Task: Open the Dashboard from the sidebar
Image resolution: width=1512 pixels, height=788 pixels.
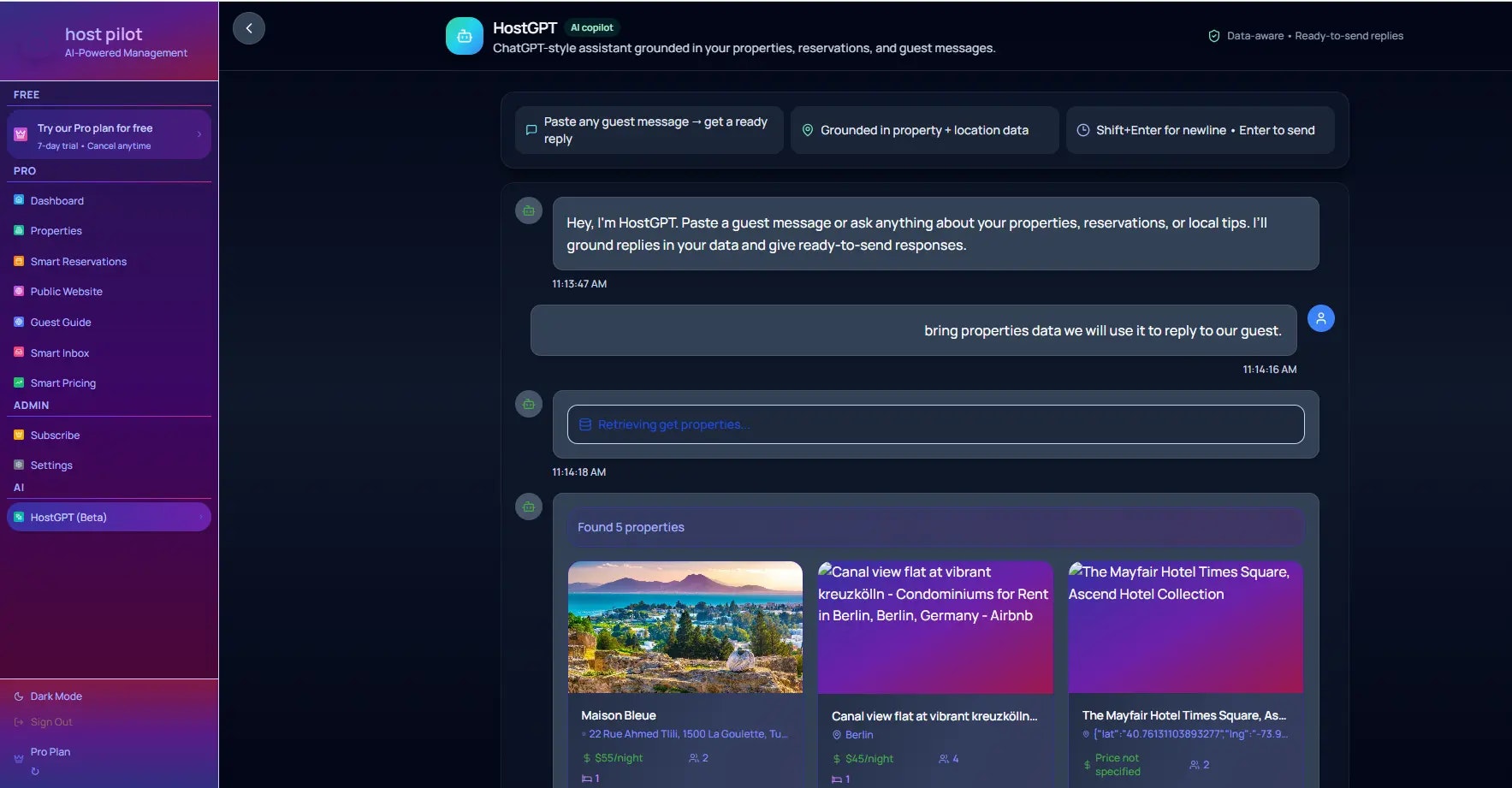Action: [x=57, y=200]
